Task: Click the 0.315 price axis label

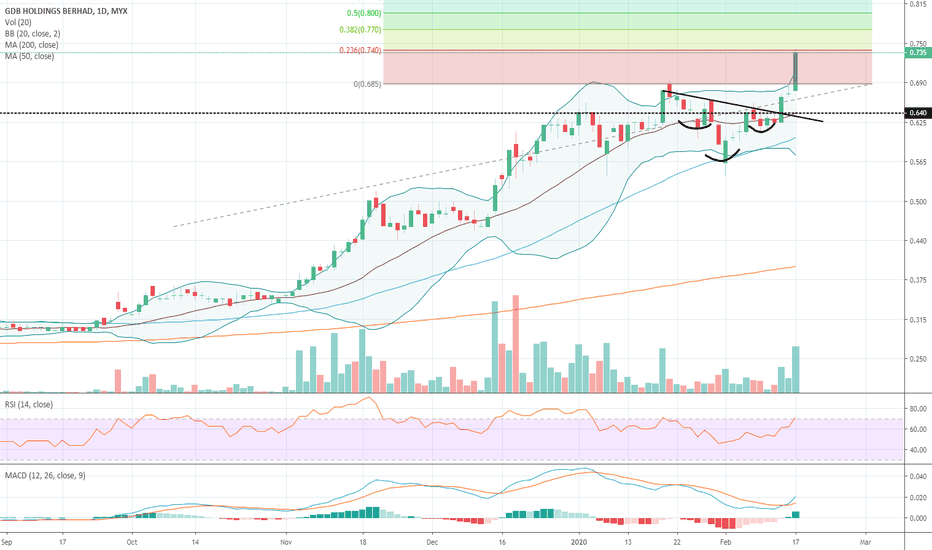Action: coord(918,320)
